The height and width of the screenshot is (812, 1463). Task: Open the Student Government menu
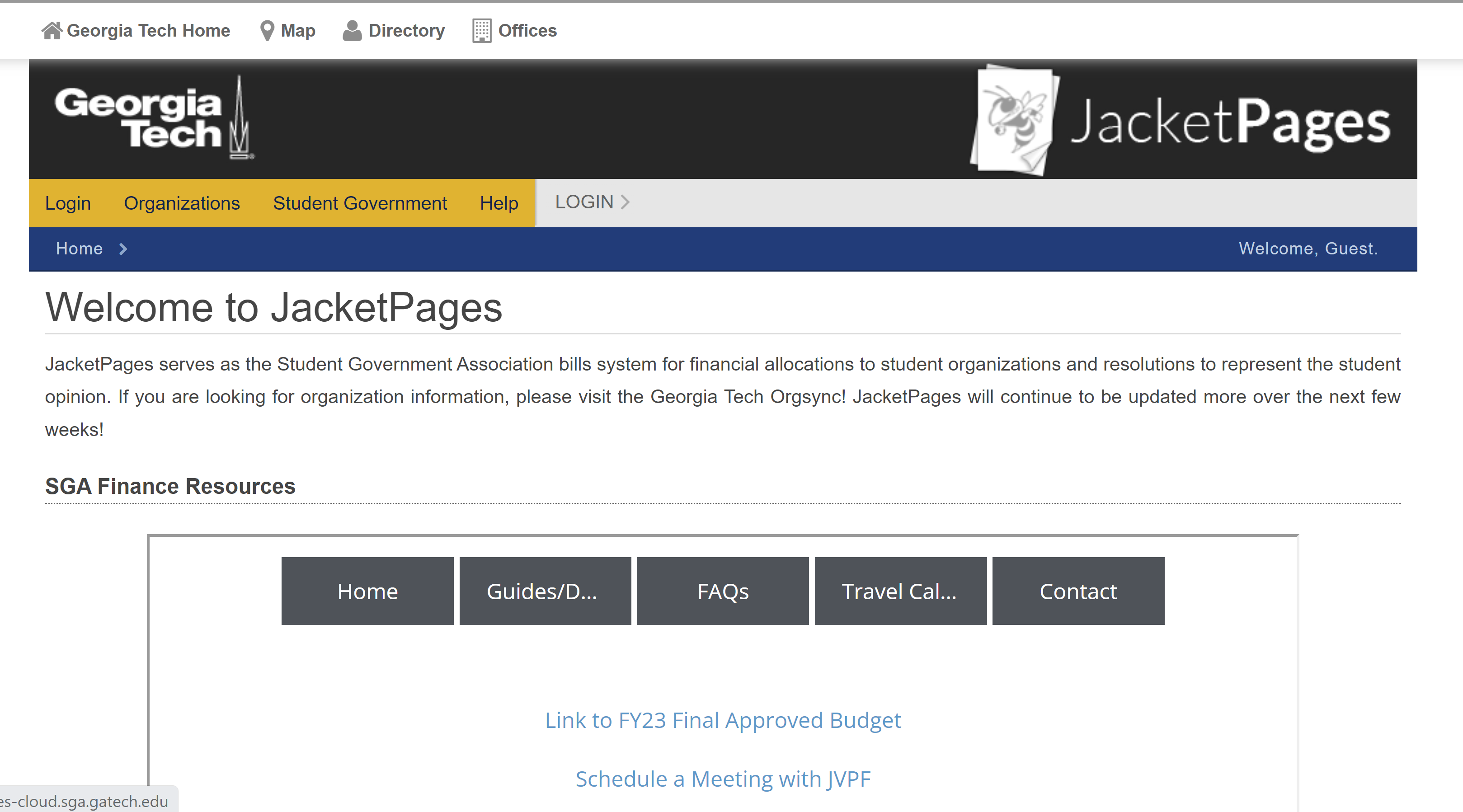[x=359, y=203]
